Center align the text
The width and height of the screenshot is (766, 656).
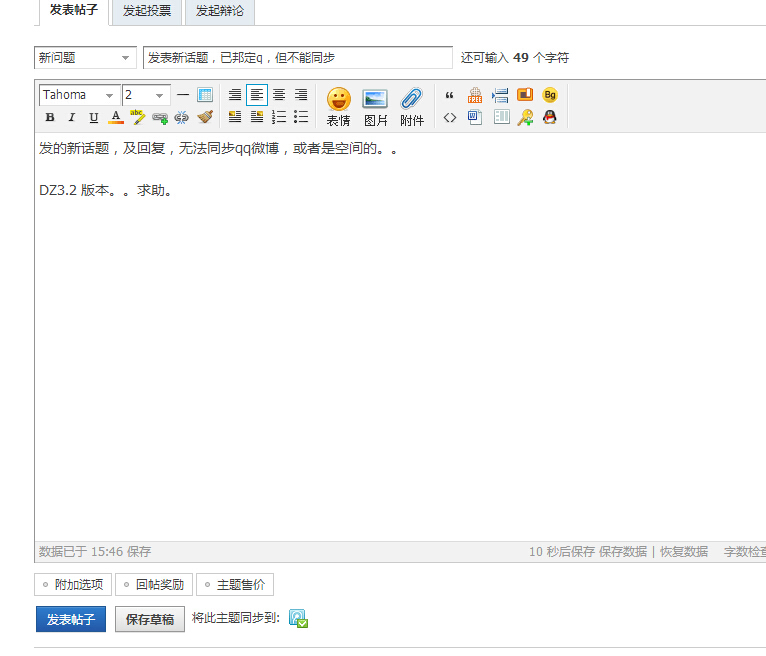click(x=279, y=95)
